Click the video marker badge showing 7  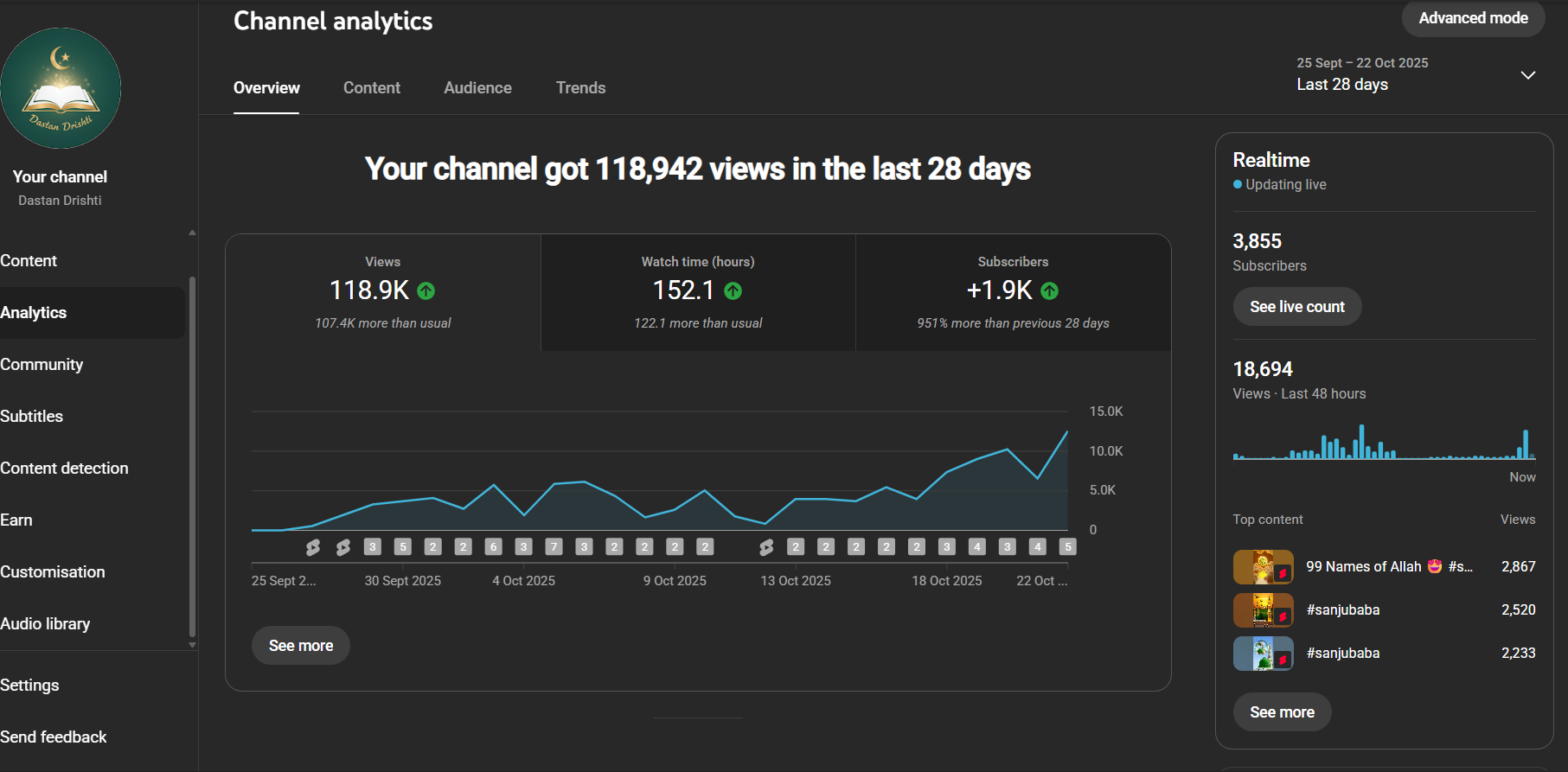tap(554, 547)
